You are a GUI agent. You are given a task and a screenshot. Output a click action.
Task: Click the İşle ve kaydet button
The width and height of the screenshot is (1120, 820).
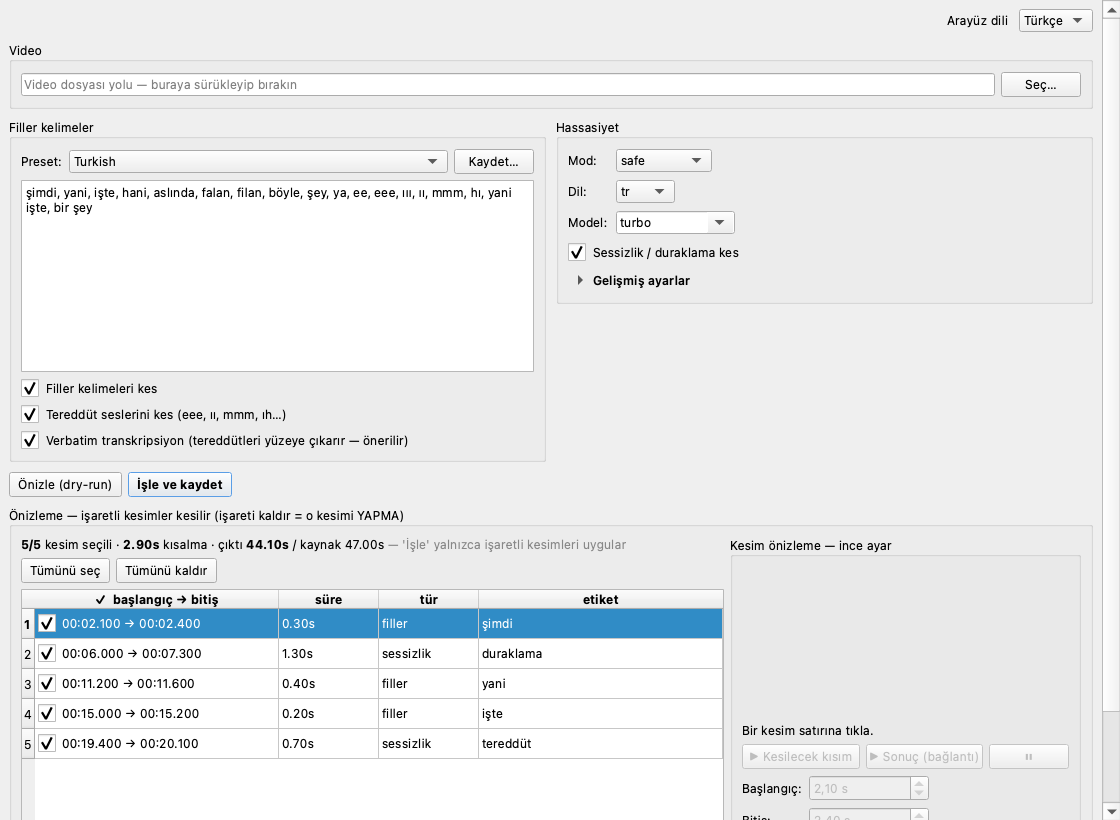pyautogui.click(x=180, y=484)
